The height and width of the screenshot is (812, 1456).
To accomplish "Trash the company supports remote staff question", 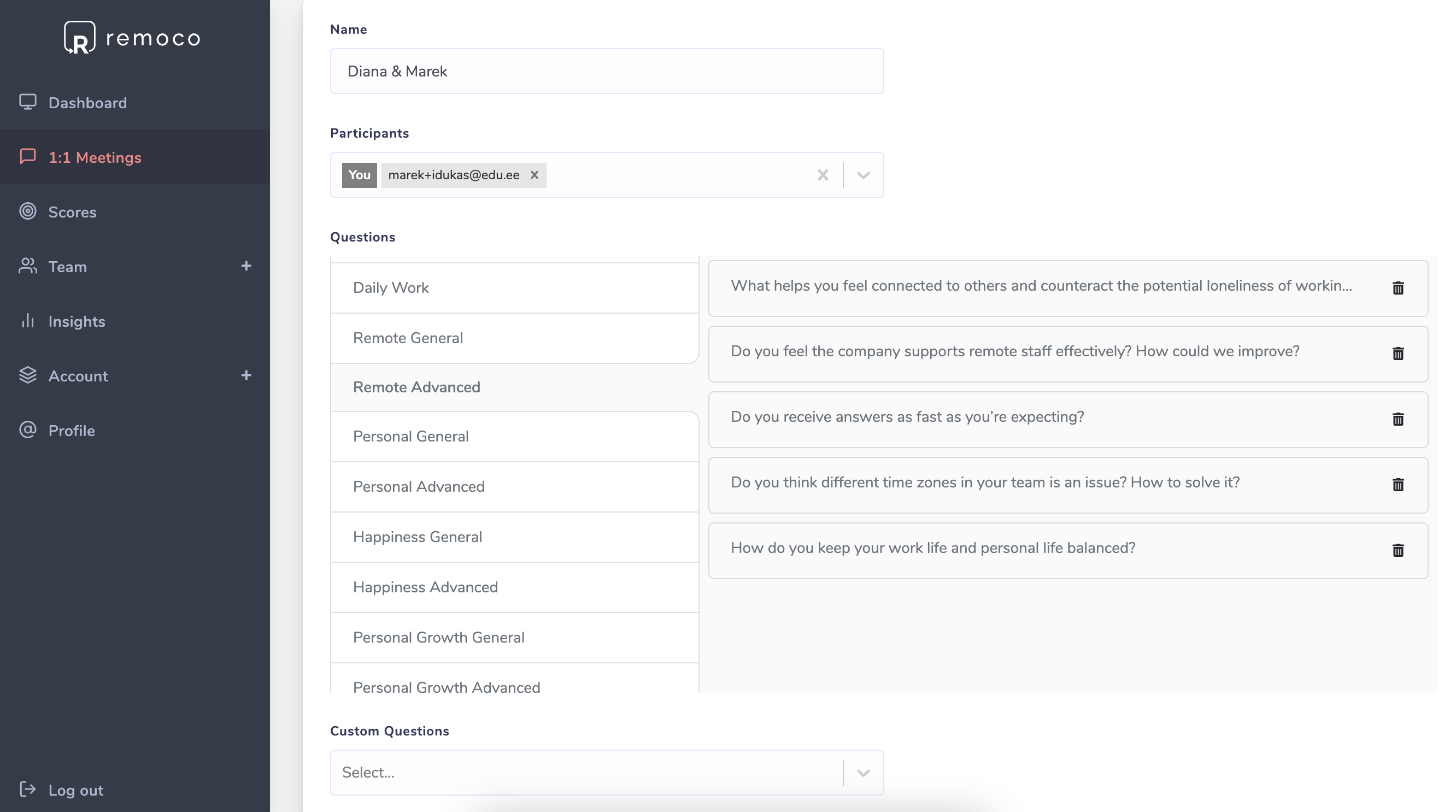I will pos(1398,354).
